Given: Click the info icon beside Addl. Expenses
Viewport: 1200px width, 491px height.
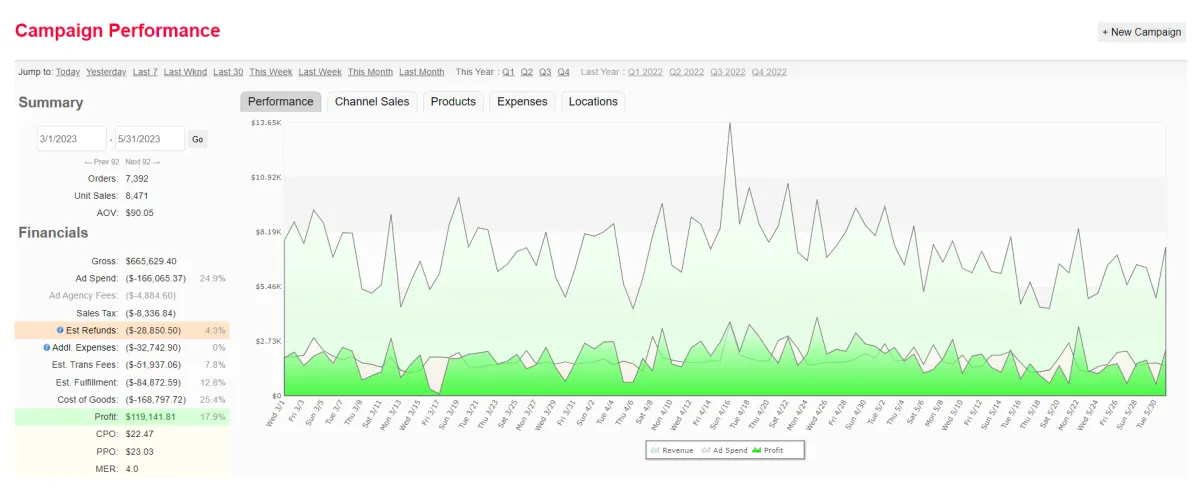Looking at the screenshot, I should [x=47, y=347].
